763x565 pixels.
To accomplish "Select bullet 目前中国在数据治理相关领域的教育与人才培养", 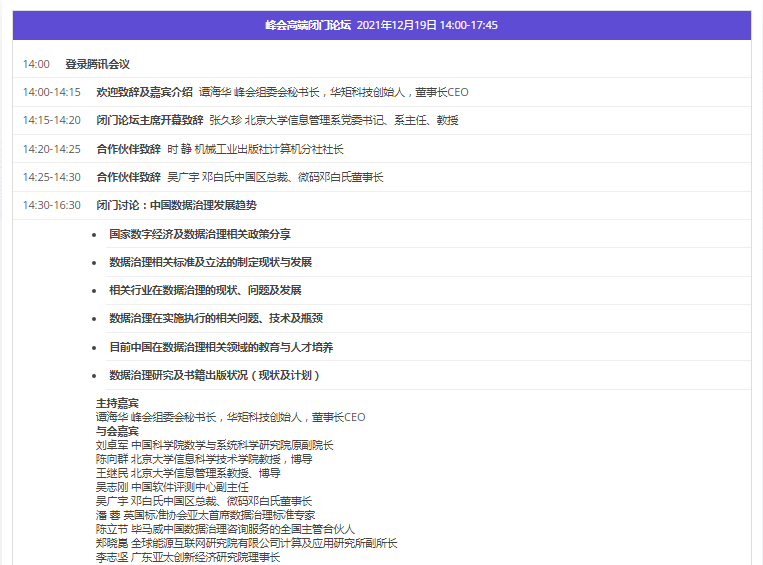I will pos(221,347).
